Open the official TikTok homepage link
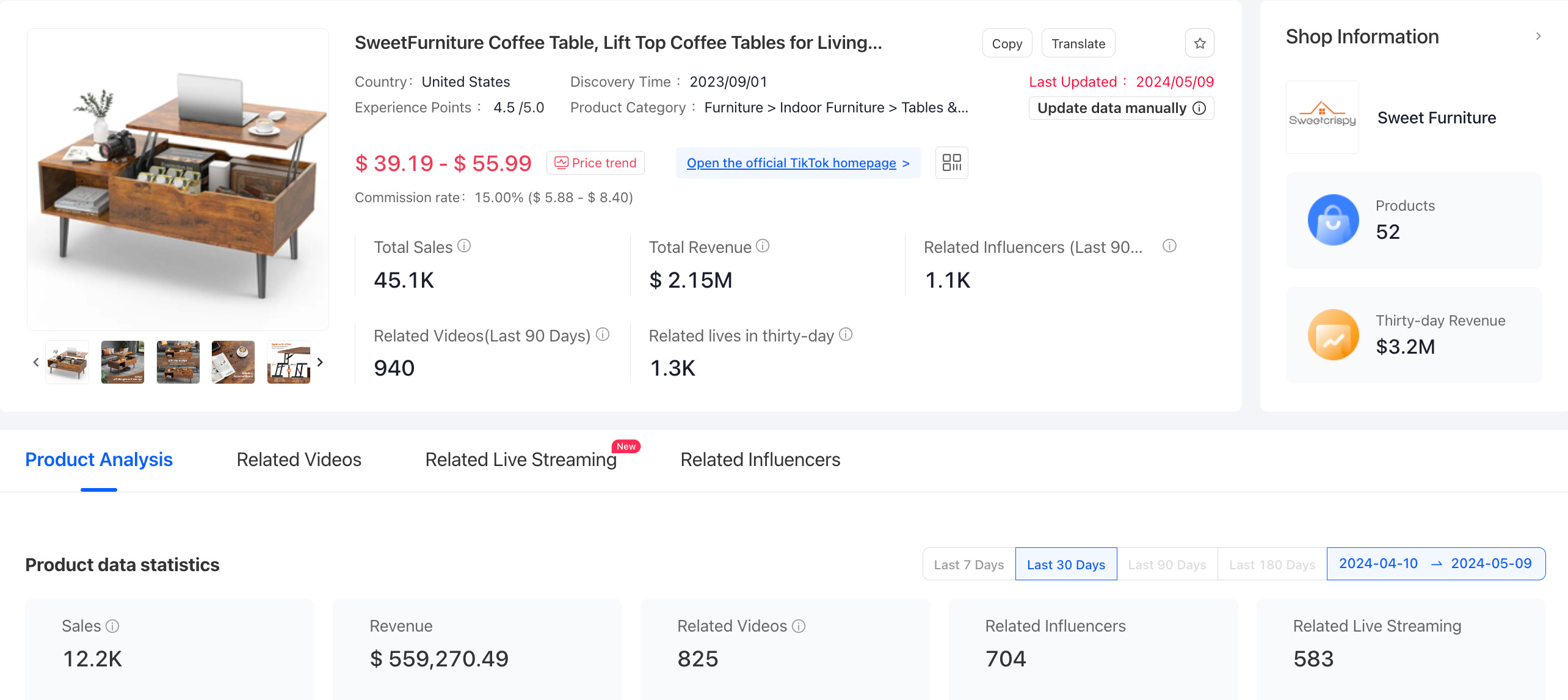 798,162
